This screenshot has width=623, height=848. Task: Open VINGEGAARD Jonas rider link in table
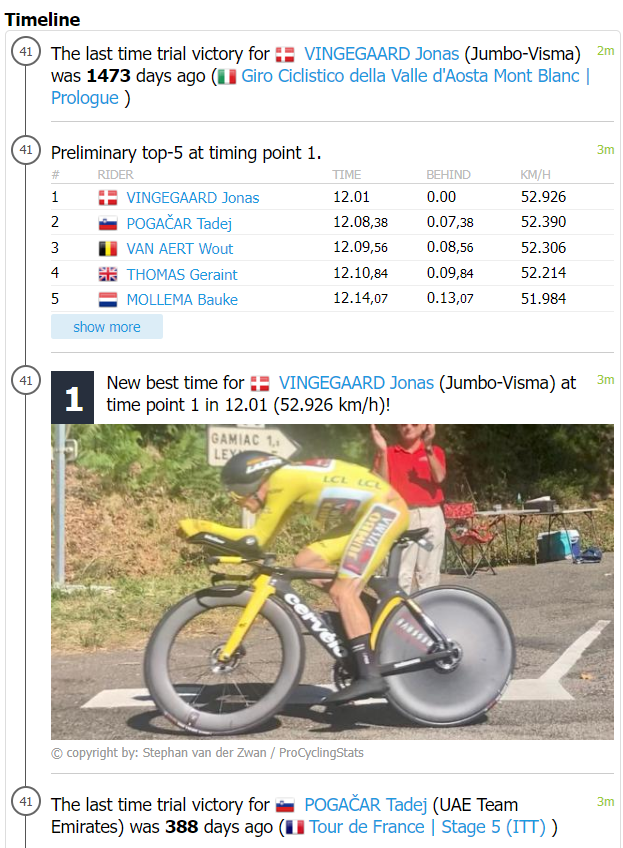click(x=192, y=198)
